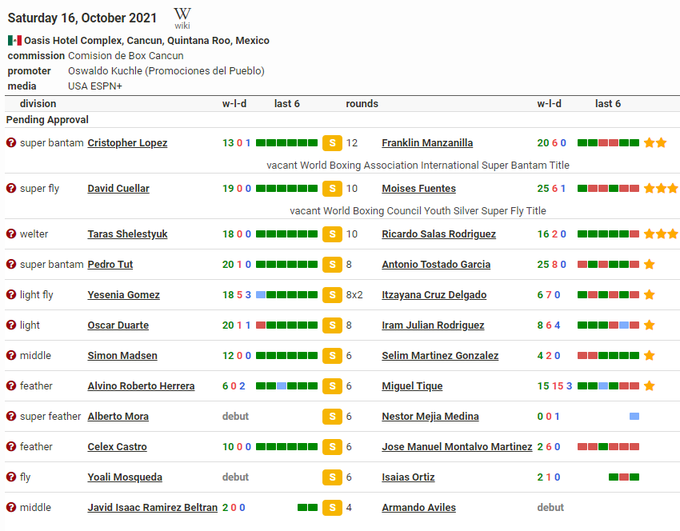Click question mark icon beside Yoali Mosqueda

(x=11, y=478)
